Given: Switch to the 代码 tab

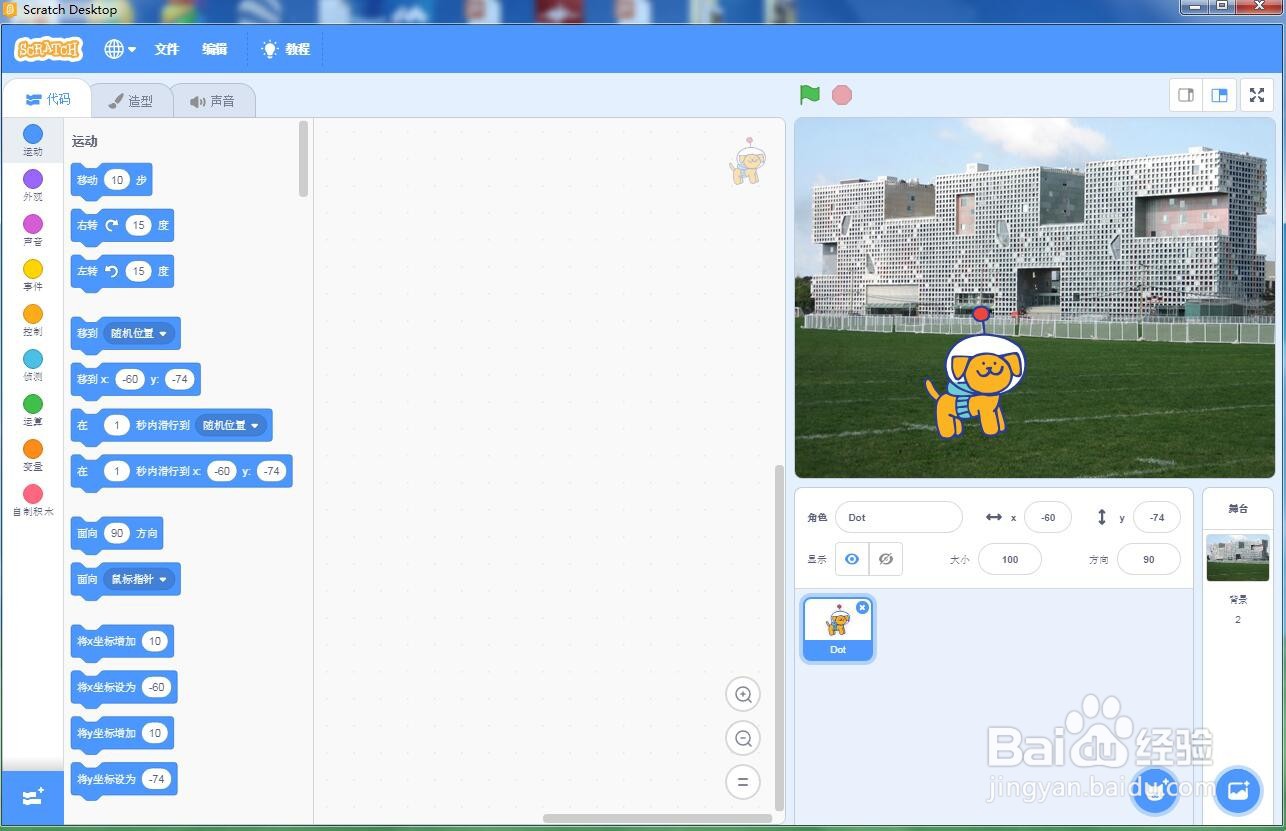Looking at the screenshot, I should (x=48, y=99).
